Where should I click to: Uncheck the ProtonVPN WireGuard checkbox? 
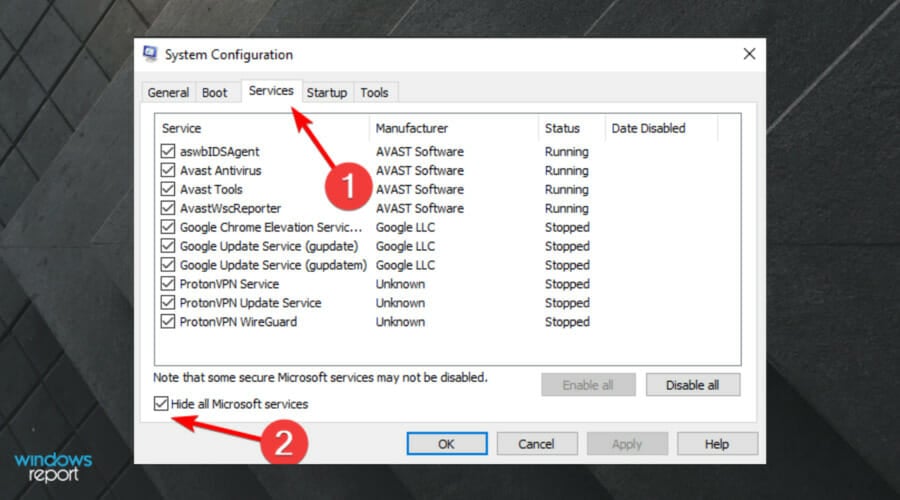168,321
